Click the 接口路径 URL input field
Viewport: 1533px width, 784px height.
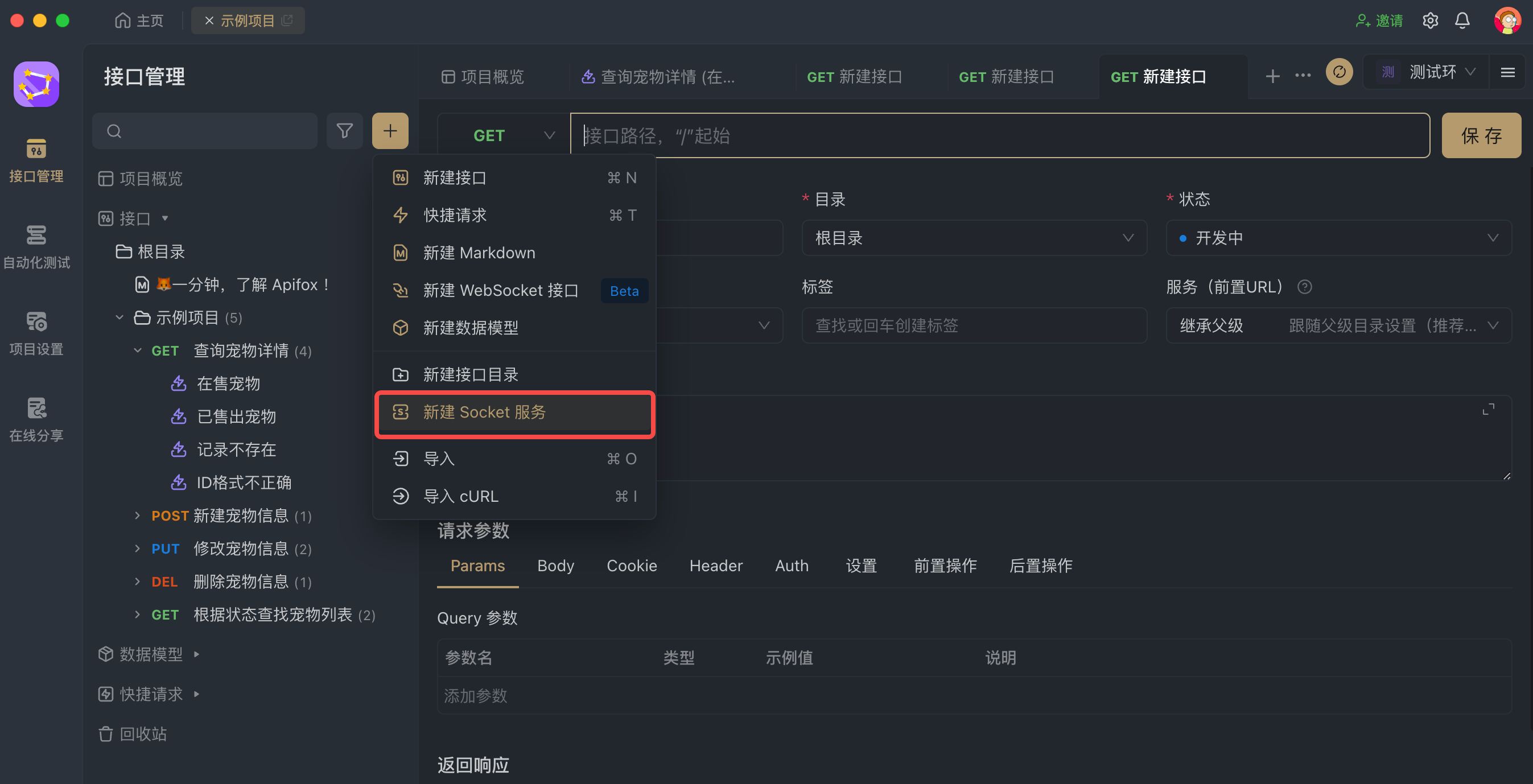point(1000,135)
